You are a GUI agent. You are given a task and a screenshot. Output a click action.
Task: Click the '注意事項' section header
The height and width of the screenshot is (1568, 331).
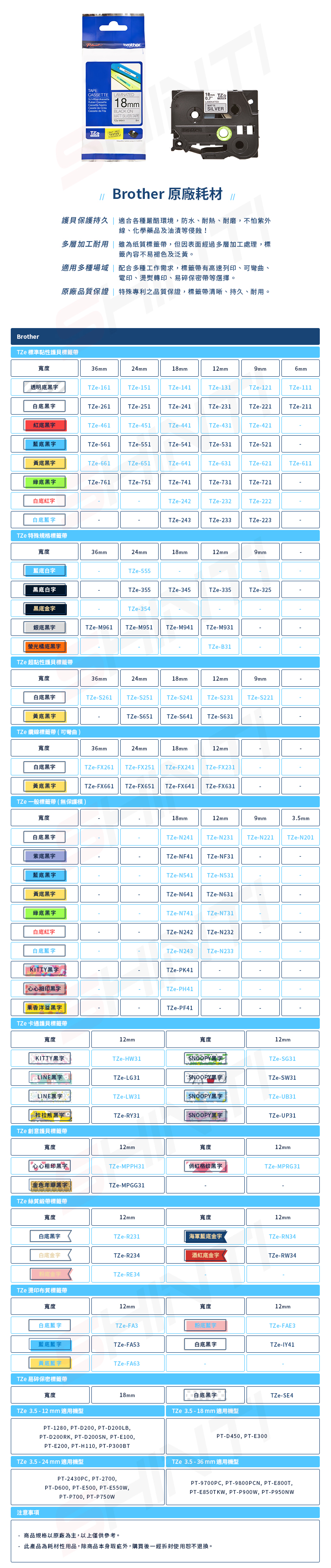pos(165,1512)
